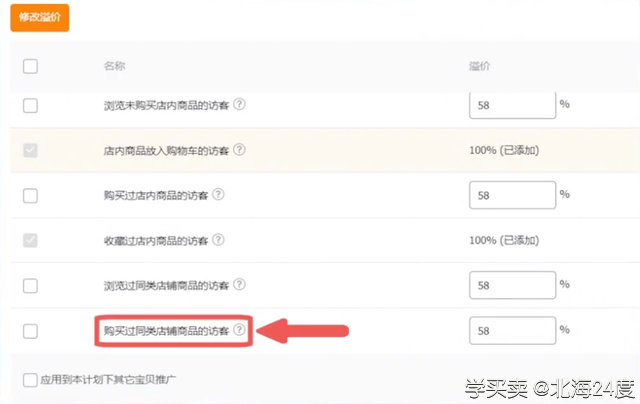The width and height of the screenshot is (640, 404).
Task: Enable 应用到本计划下其它宝贝推广 checkbox
Action: click(30, 380)
